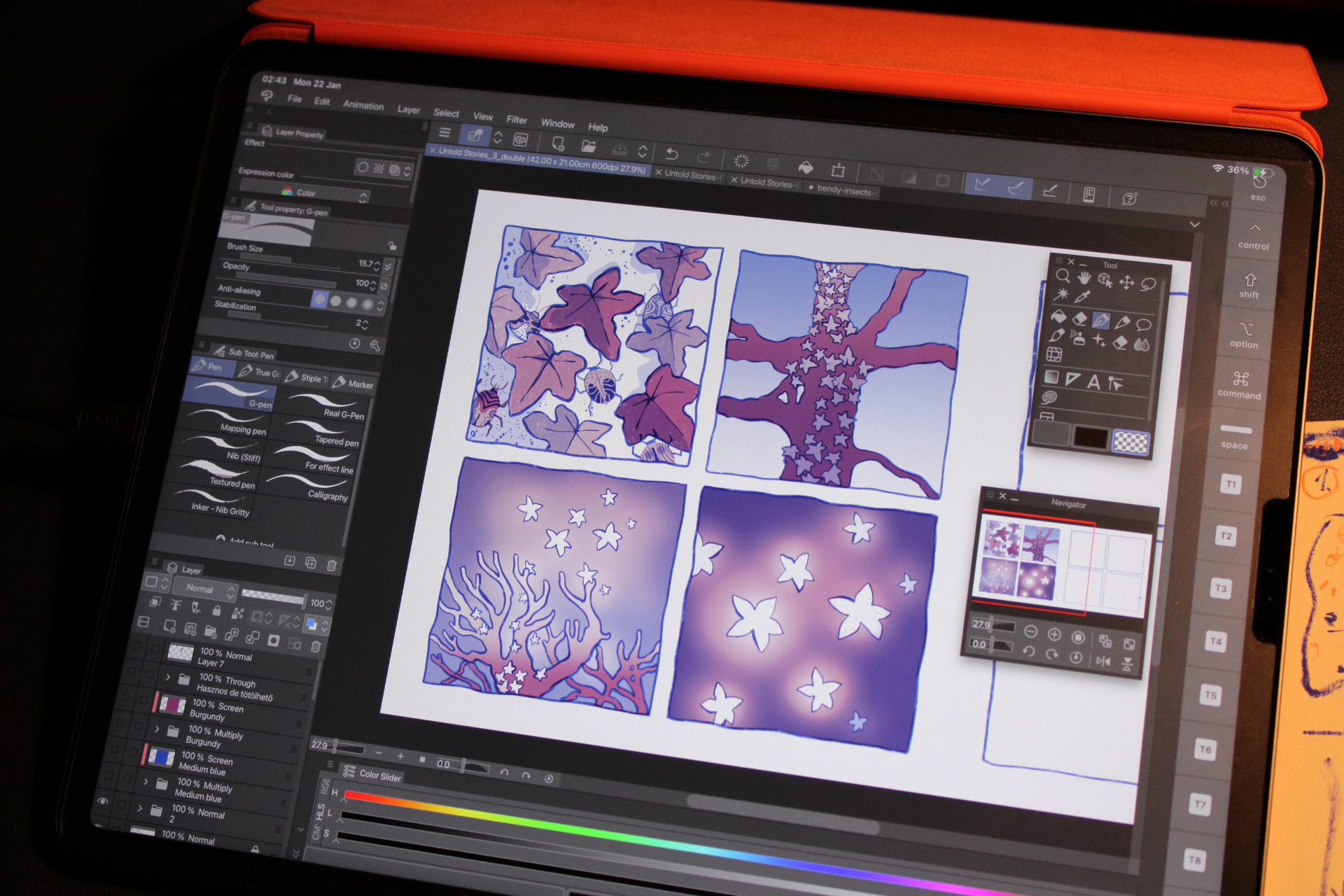Click the New raster layer icon

point(170,626)
